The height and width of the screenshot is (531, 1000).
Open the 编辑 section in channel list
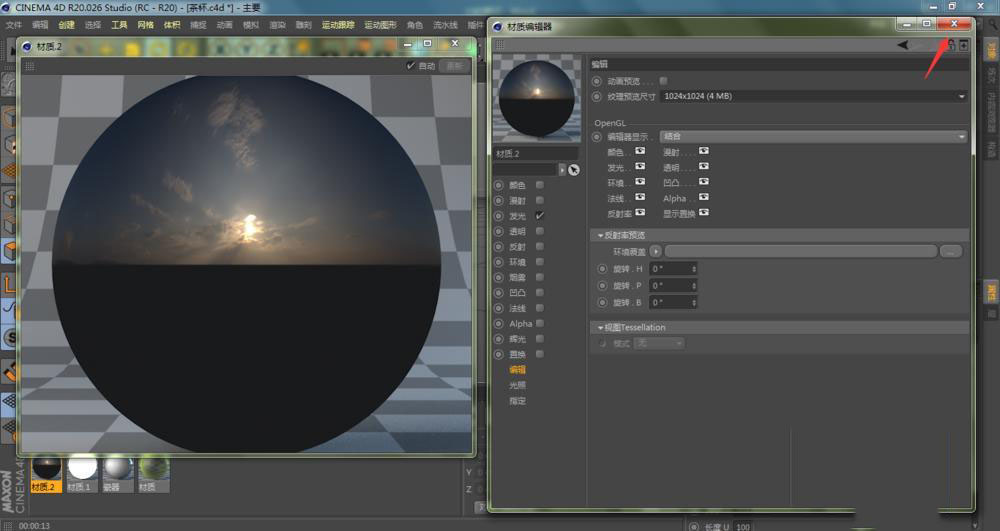(517, 370)
